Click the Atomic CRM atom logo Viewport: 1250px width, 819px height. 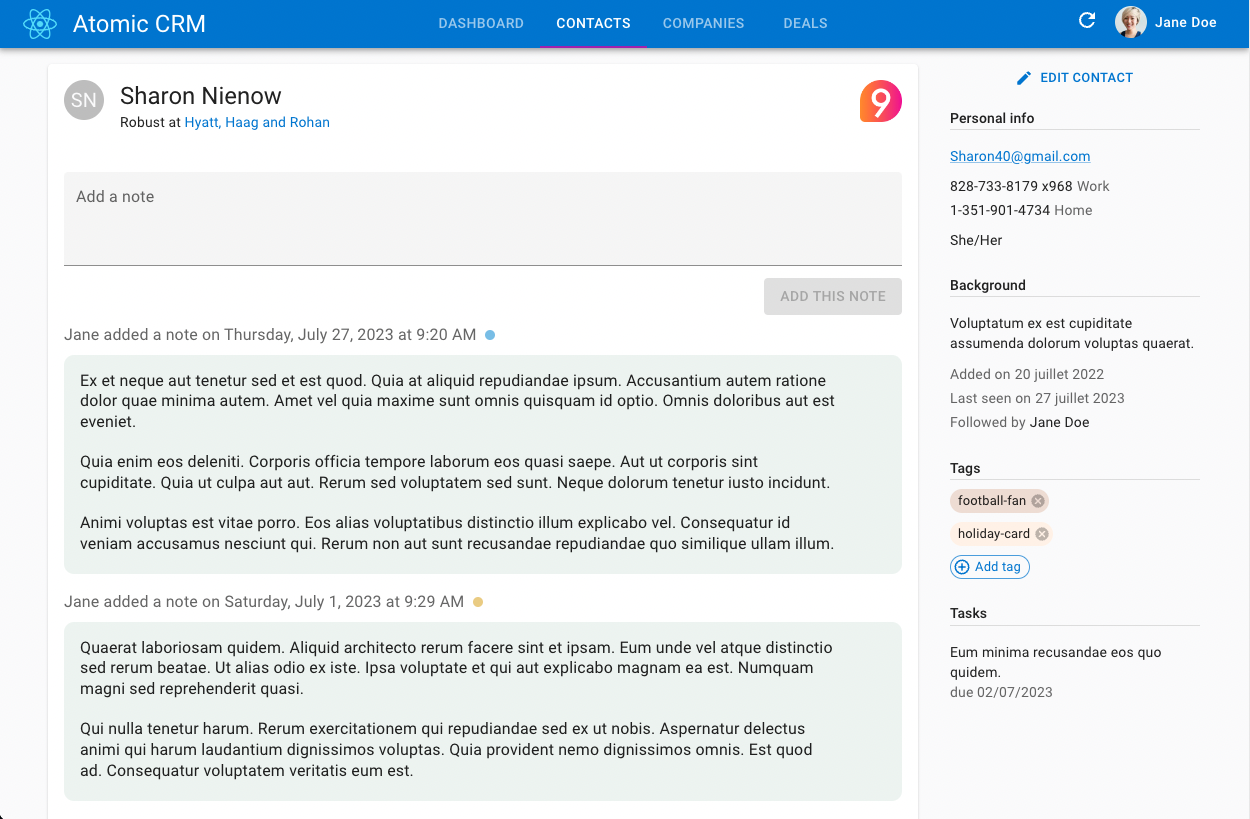pos(40,24)
